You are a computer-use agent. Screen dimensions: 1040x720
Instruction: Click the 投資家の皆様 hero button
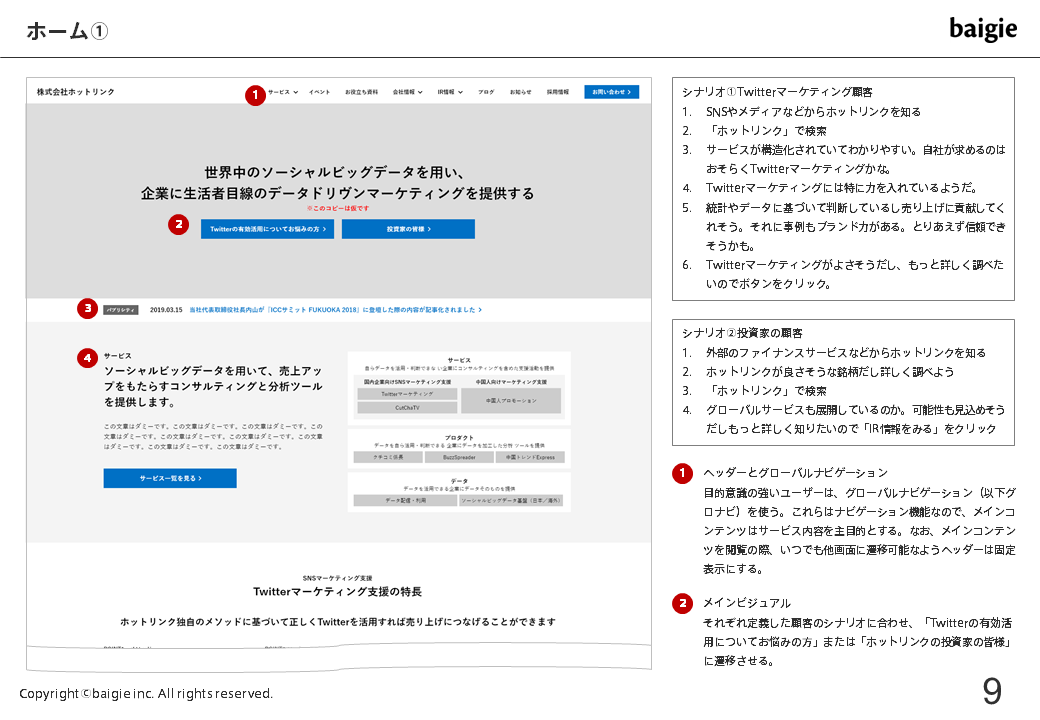(409, 229)
